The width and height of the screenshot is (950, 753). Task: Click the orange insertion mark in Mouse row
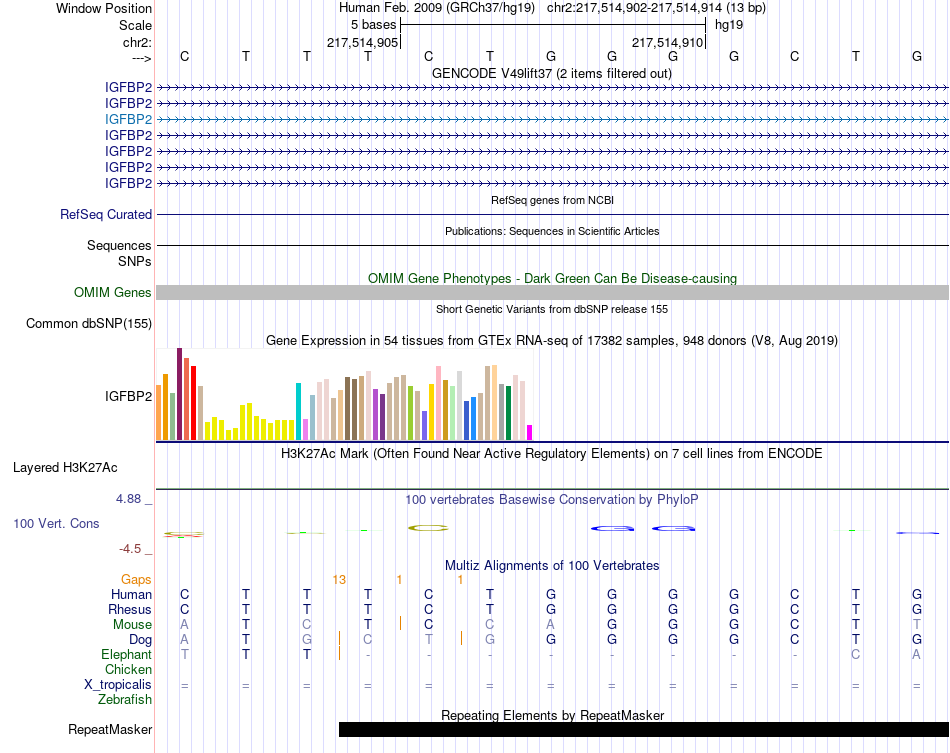400,623
